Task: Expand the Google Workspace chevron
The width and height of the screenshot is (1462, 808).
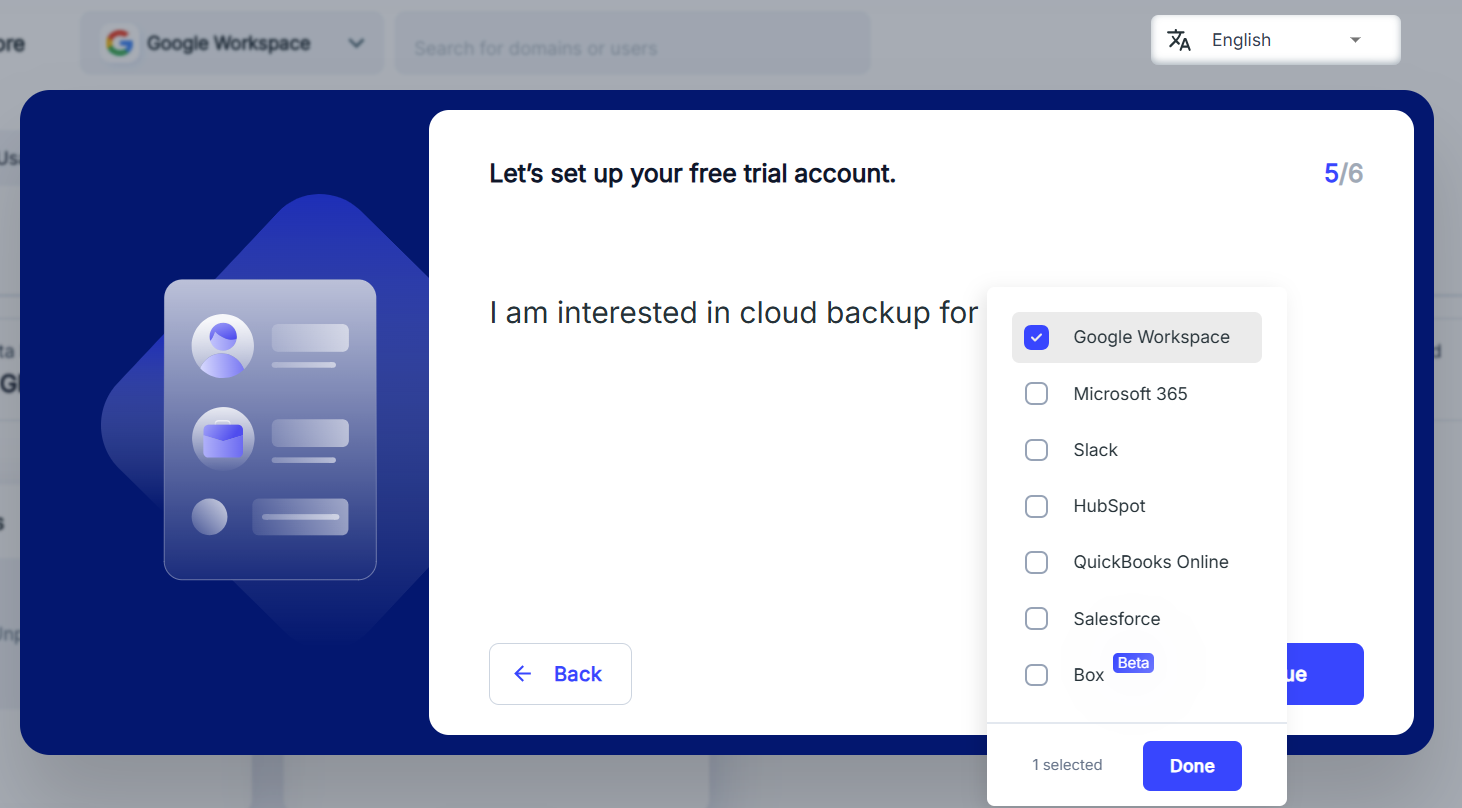Action: (356, 43)
